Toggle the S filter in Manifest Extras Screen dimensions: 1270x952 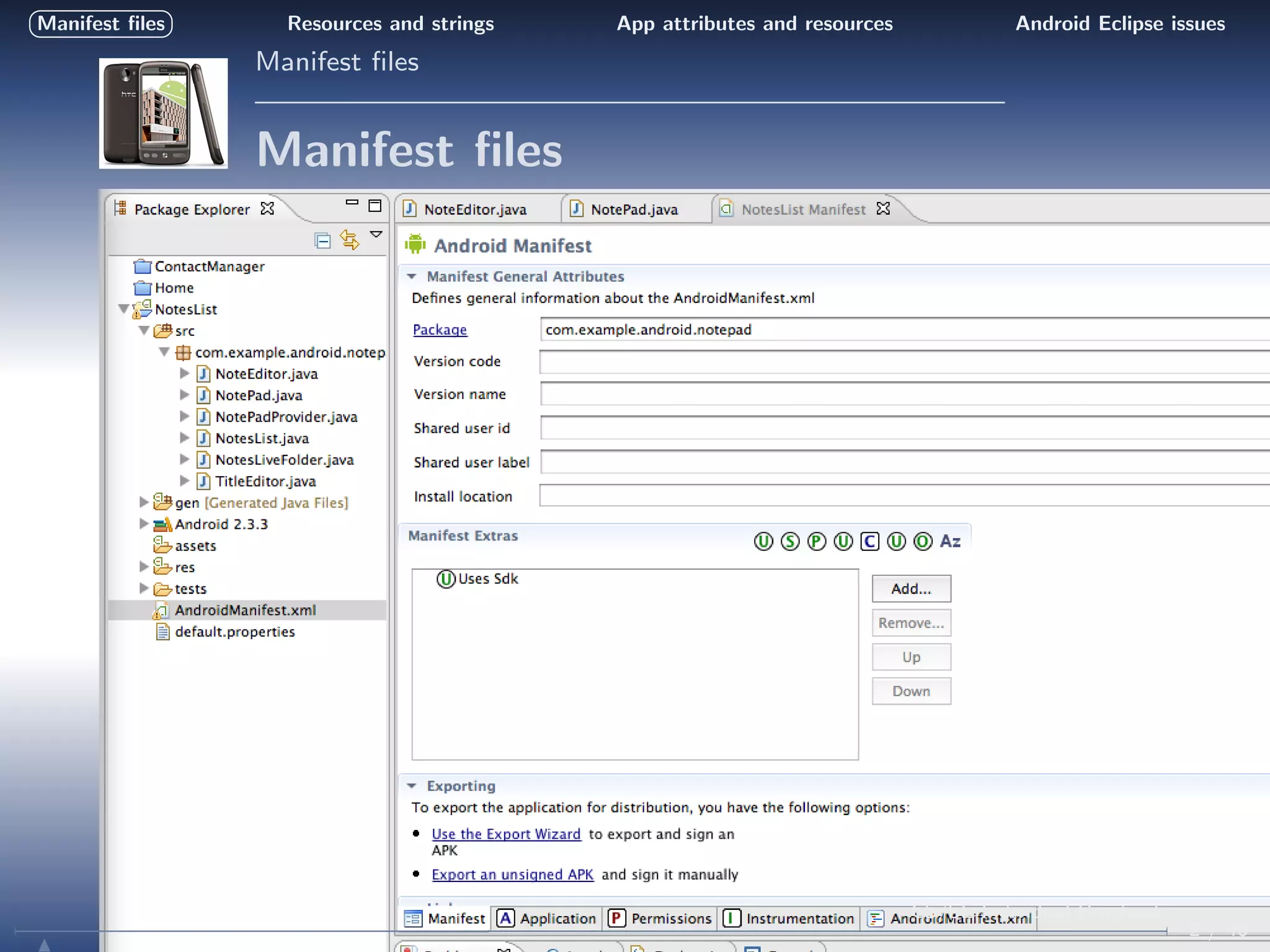[790, 542]
